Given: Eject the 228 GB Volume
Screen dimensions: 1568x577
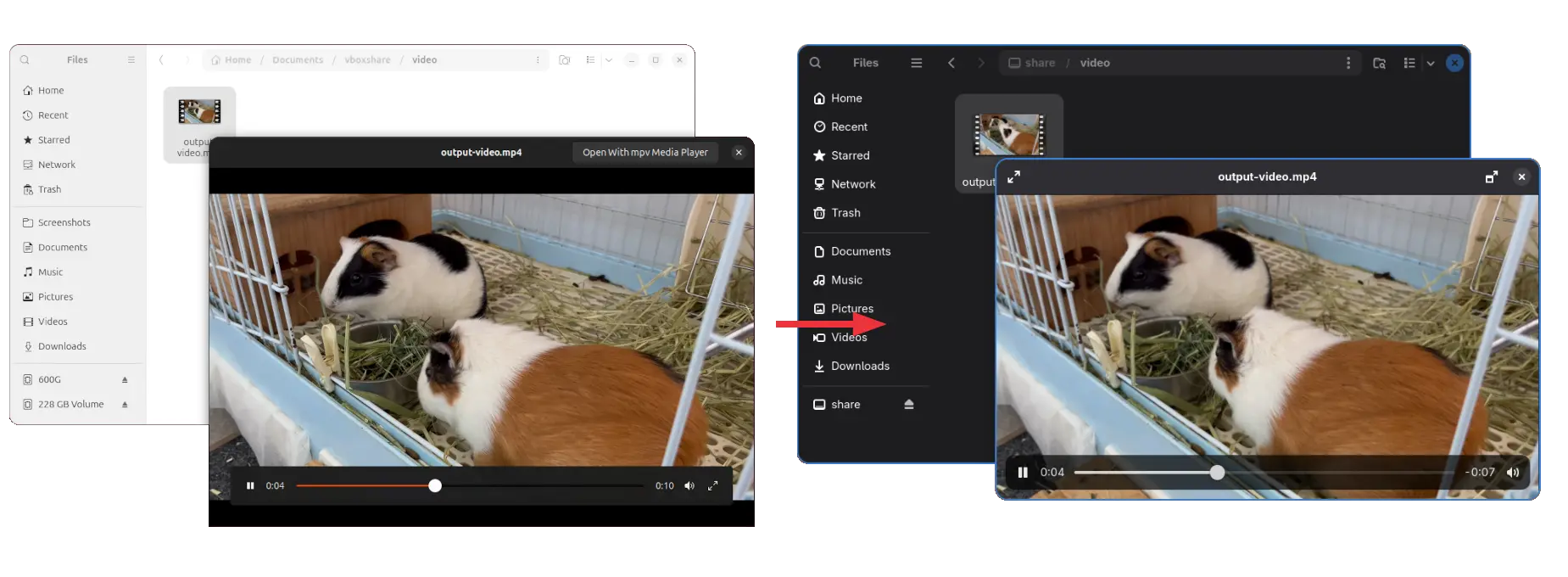Looking at the screenshot, I should (125, 404).
